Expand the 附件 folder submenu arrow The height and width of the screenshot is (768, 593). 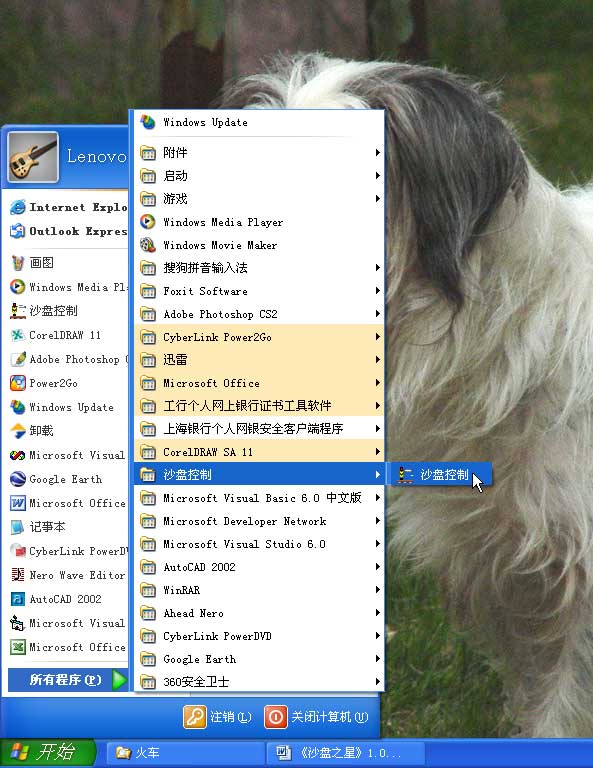(378, 153)
